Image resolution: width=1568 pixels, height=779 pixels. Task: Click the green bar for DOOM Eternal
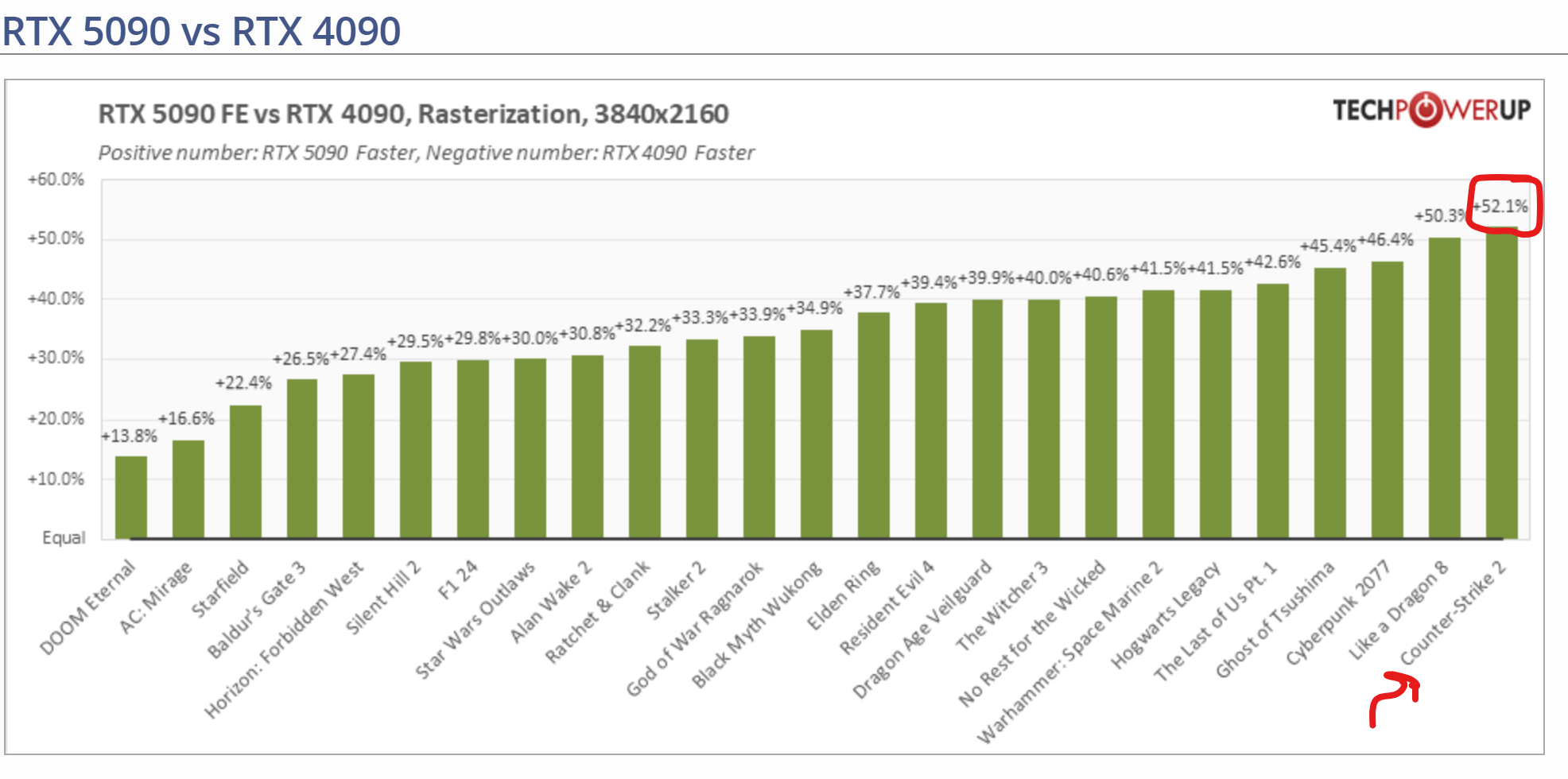coord(130,497)
